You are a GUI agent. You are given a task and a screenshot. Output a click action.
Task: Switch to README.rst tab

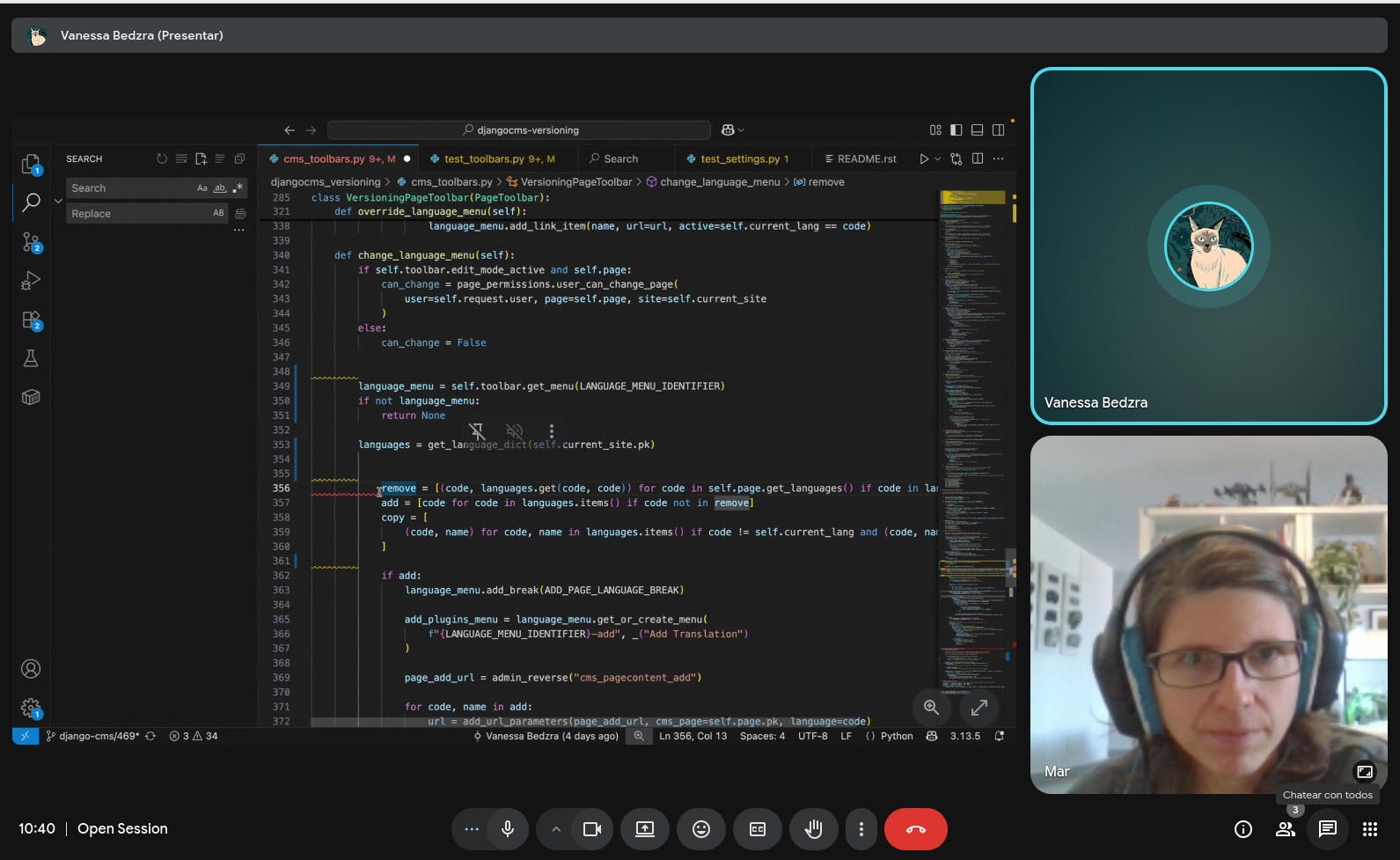[x=861, y=159]
